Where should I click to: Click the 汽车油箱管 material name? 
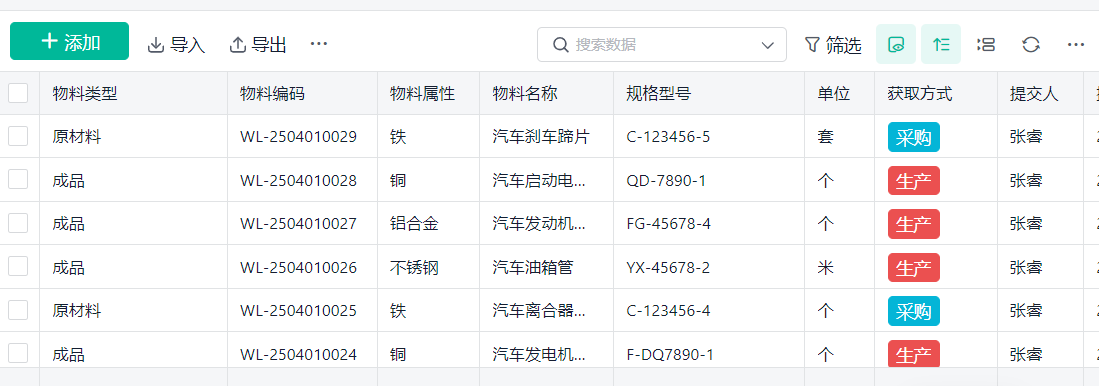tap(533, 267)
